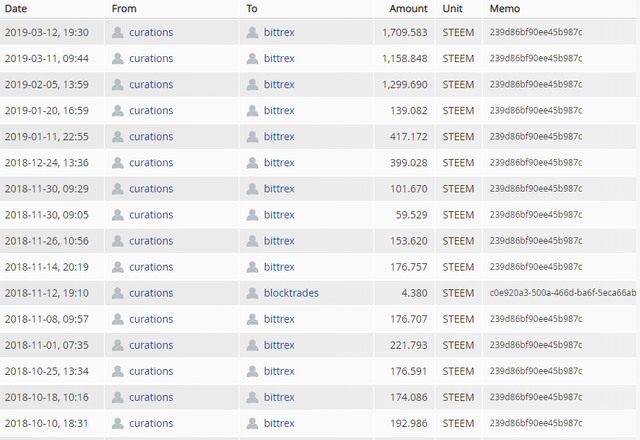Open the curations link in the 2018-10-25 row
The height and width of the screenshot is (440, 640).
[151, 371]
